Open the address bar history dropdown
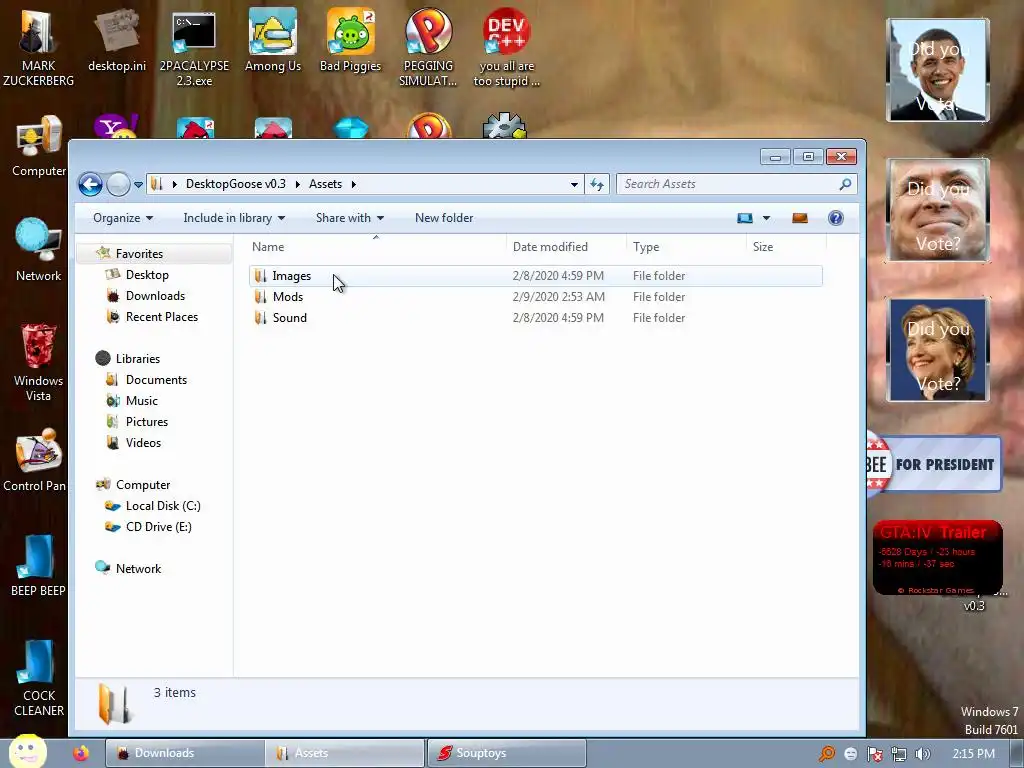The height and width of the screenshot is (768, 1024). click(x=574, y=185)
